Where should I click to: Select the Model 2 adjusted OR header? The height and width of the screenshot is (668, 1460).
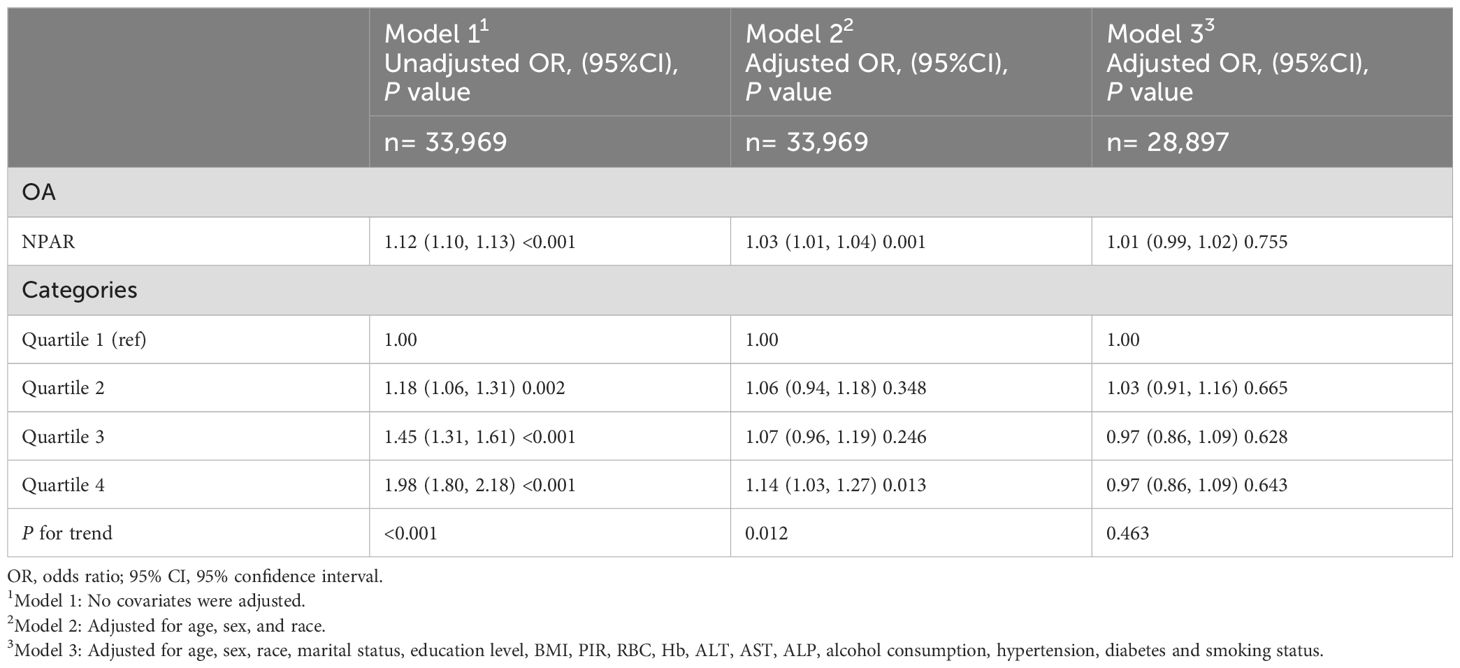point(877,63)
